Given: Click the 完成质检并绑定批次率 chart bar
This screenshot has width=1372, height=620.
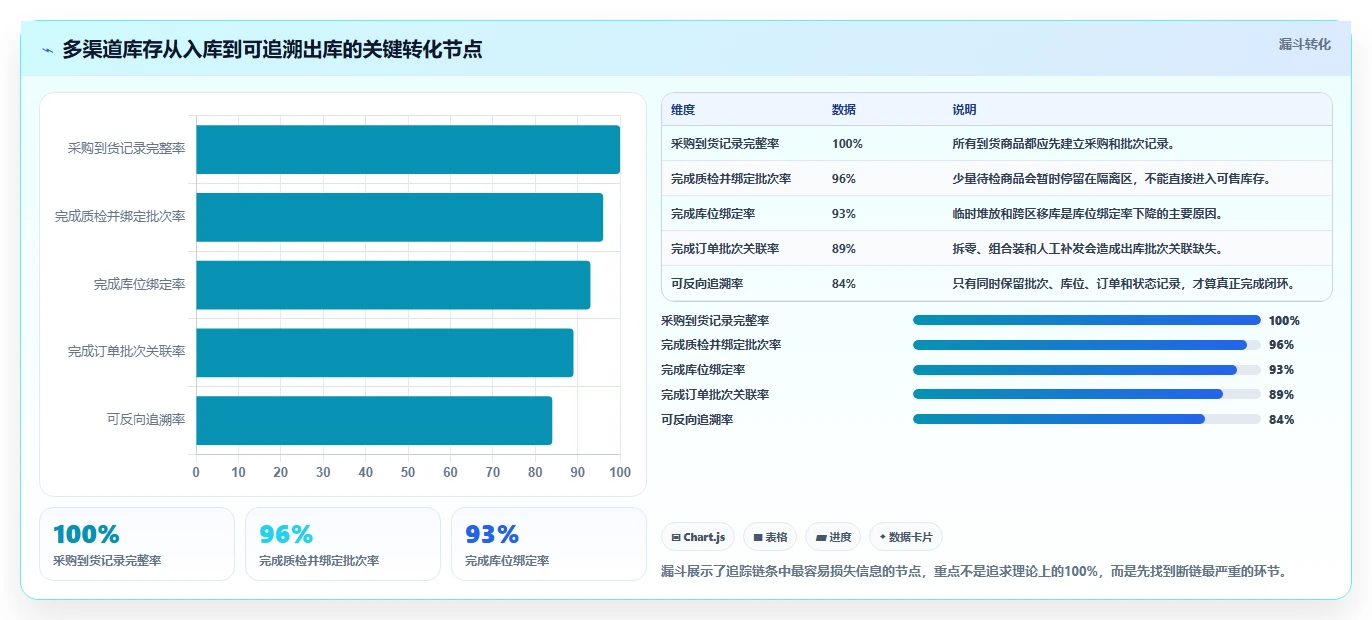Looking at the screenshot, I should pyautogui.click(x=399, y=217).
